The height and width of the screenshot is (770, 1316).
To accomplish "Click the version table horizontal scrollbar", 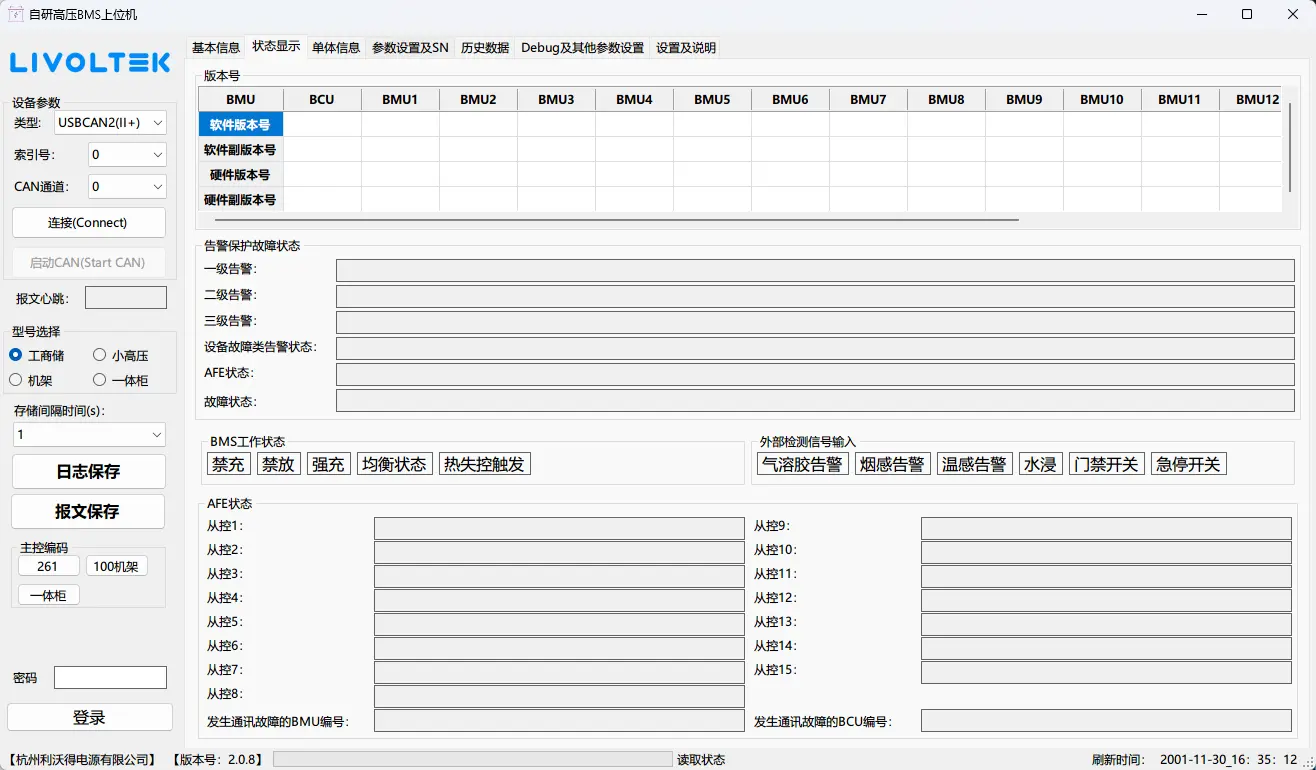I will click(617, 219).
